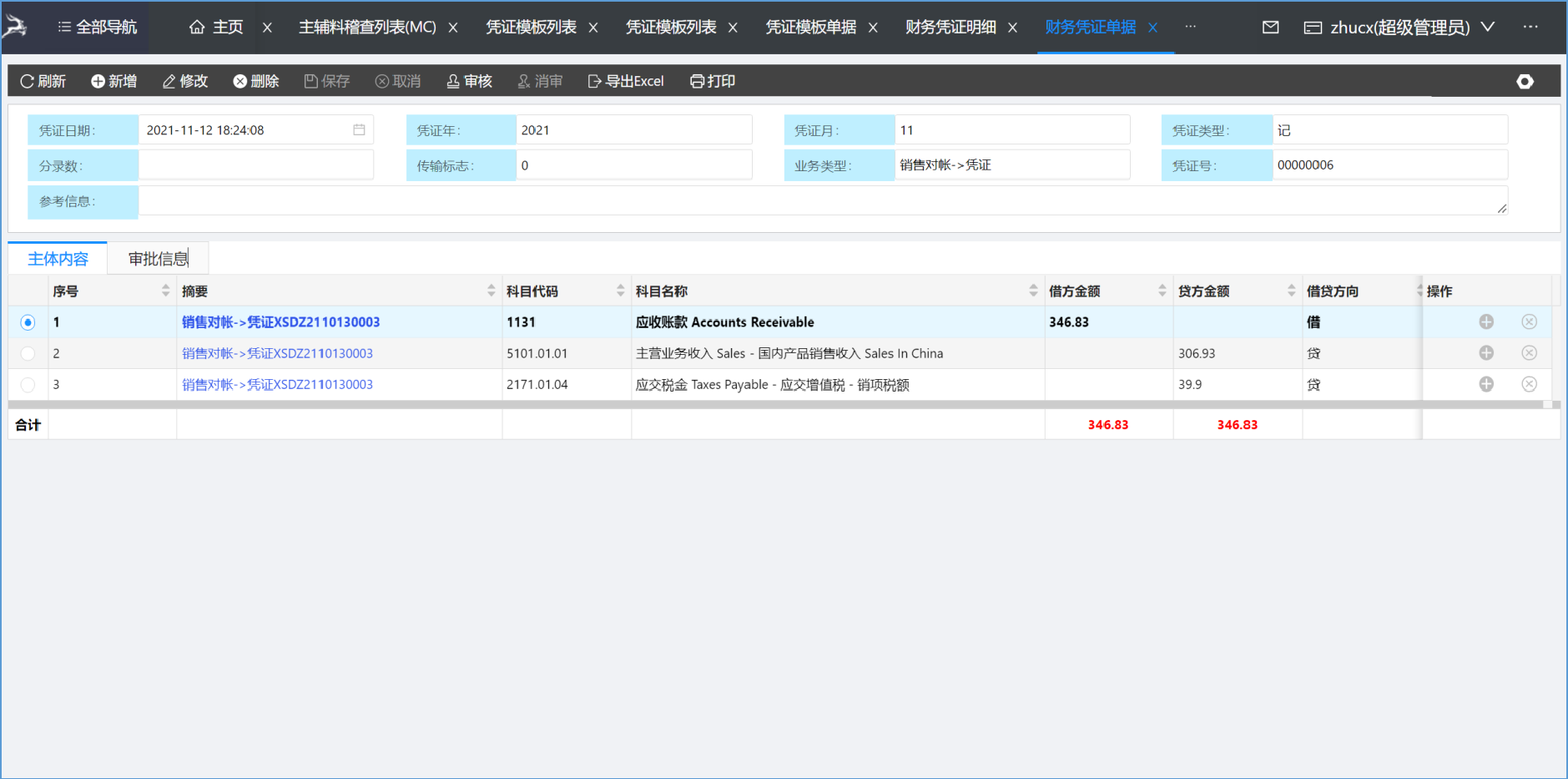Open the row 2 摘要 link XSDZ2110130003

tap(277, 353)
